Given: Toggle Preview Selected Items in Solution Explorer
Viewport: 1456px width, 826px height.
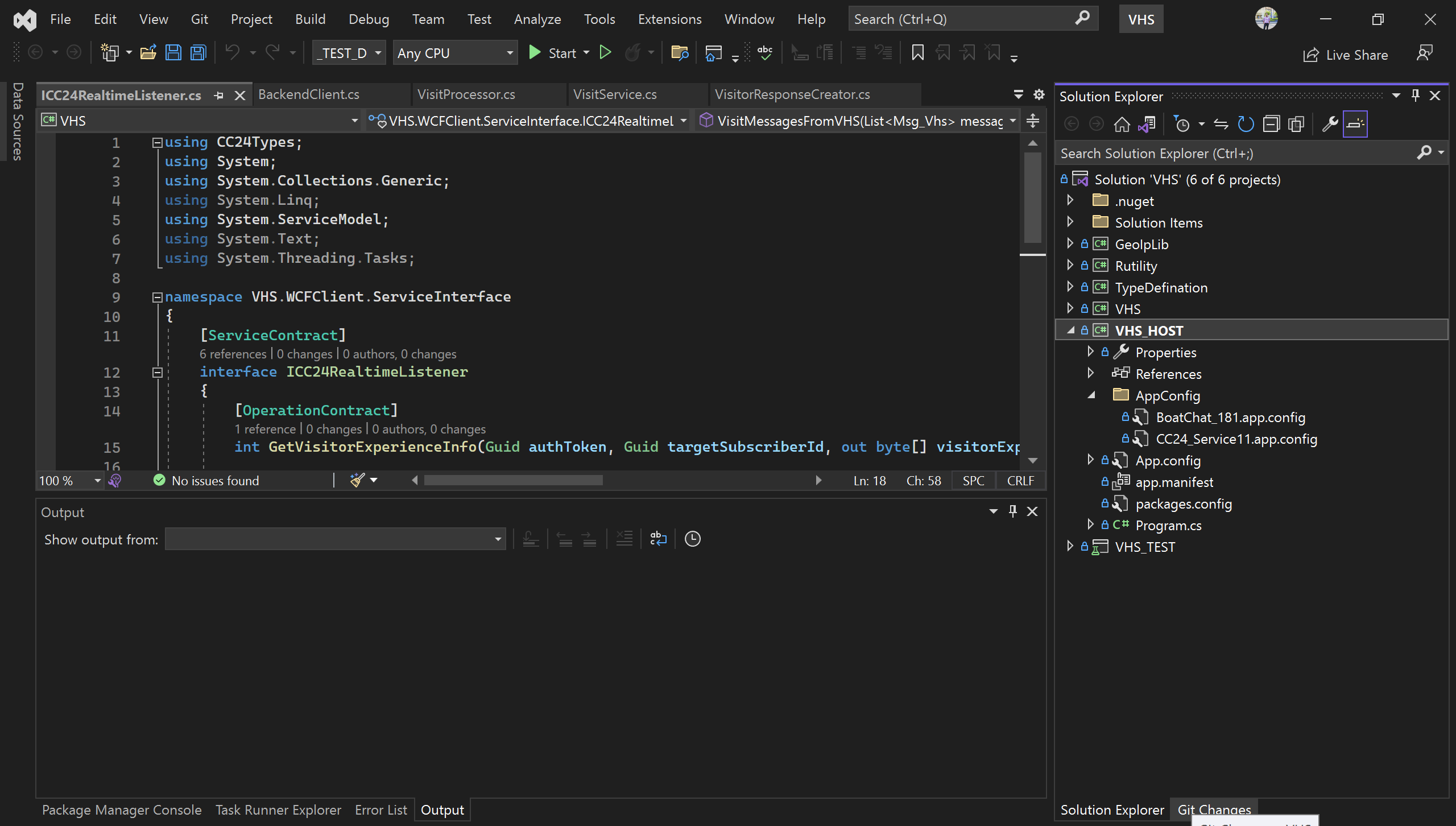Looking at the screenshot, I should pyautogui.click(x=1355, y=124).
